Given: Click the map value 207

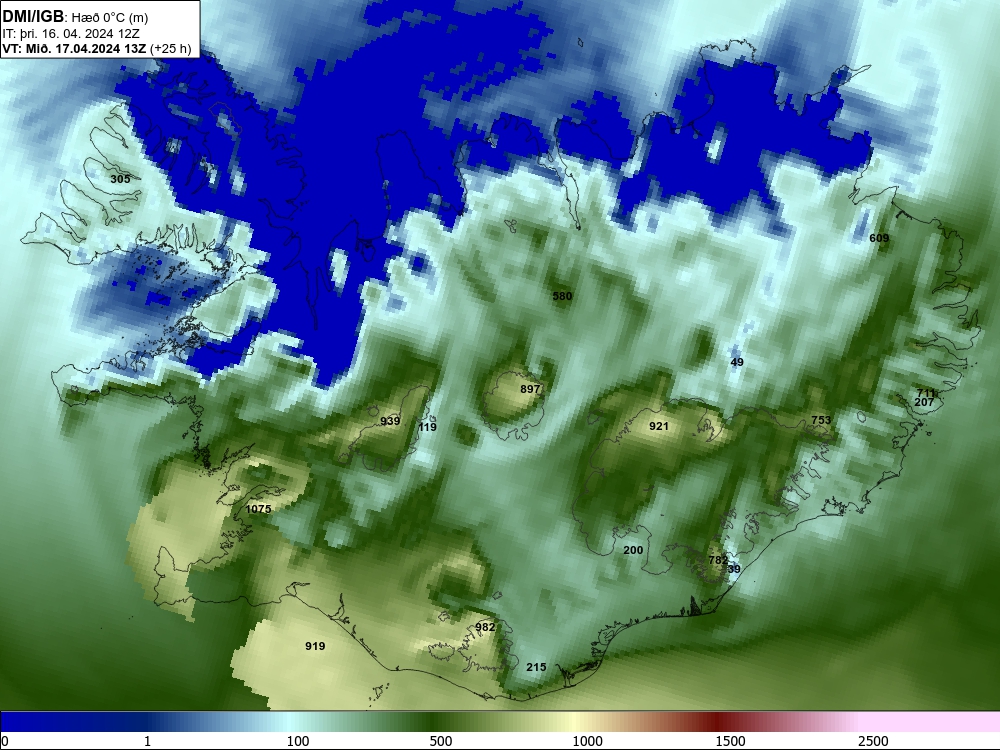Looking at the screenshot, I should coord(924,402).
